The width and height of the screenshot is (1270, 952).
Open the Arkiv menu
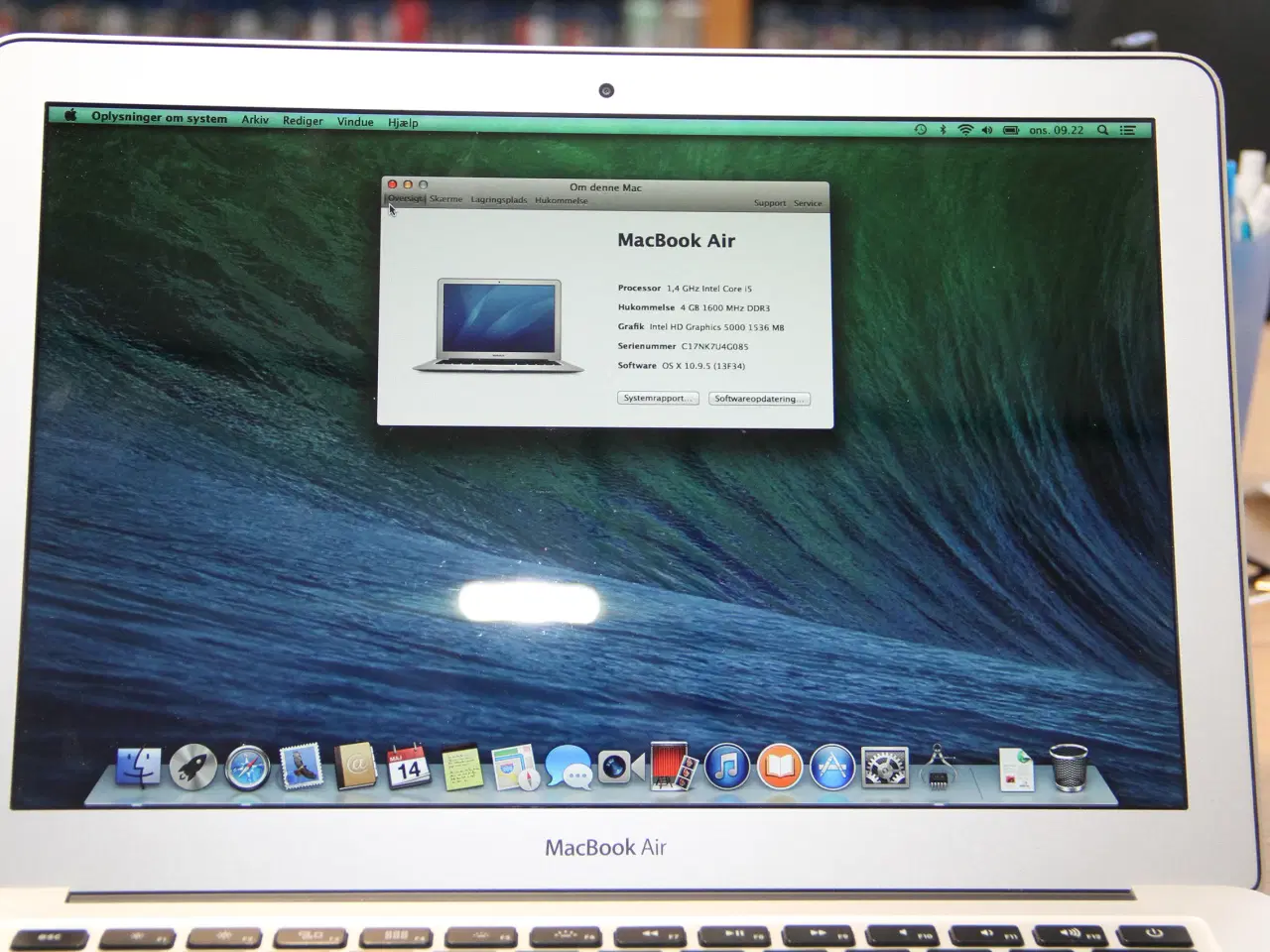tap(255, 119)
